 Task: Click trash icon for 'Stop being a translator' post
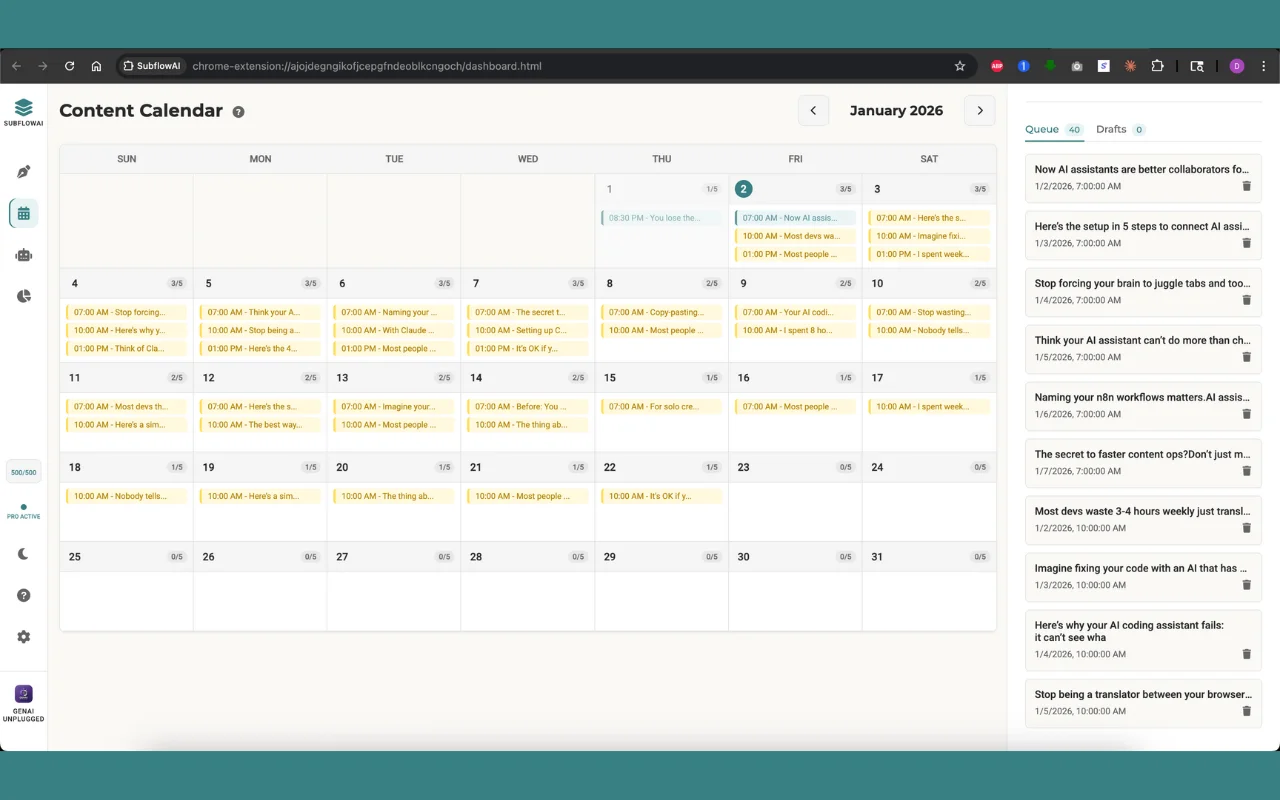click(1246, 711)
